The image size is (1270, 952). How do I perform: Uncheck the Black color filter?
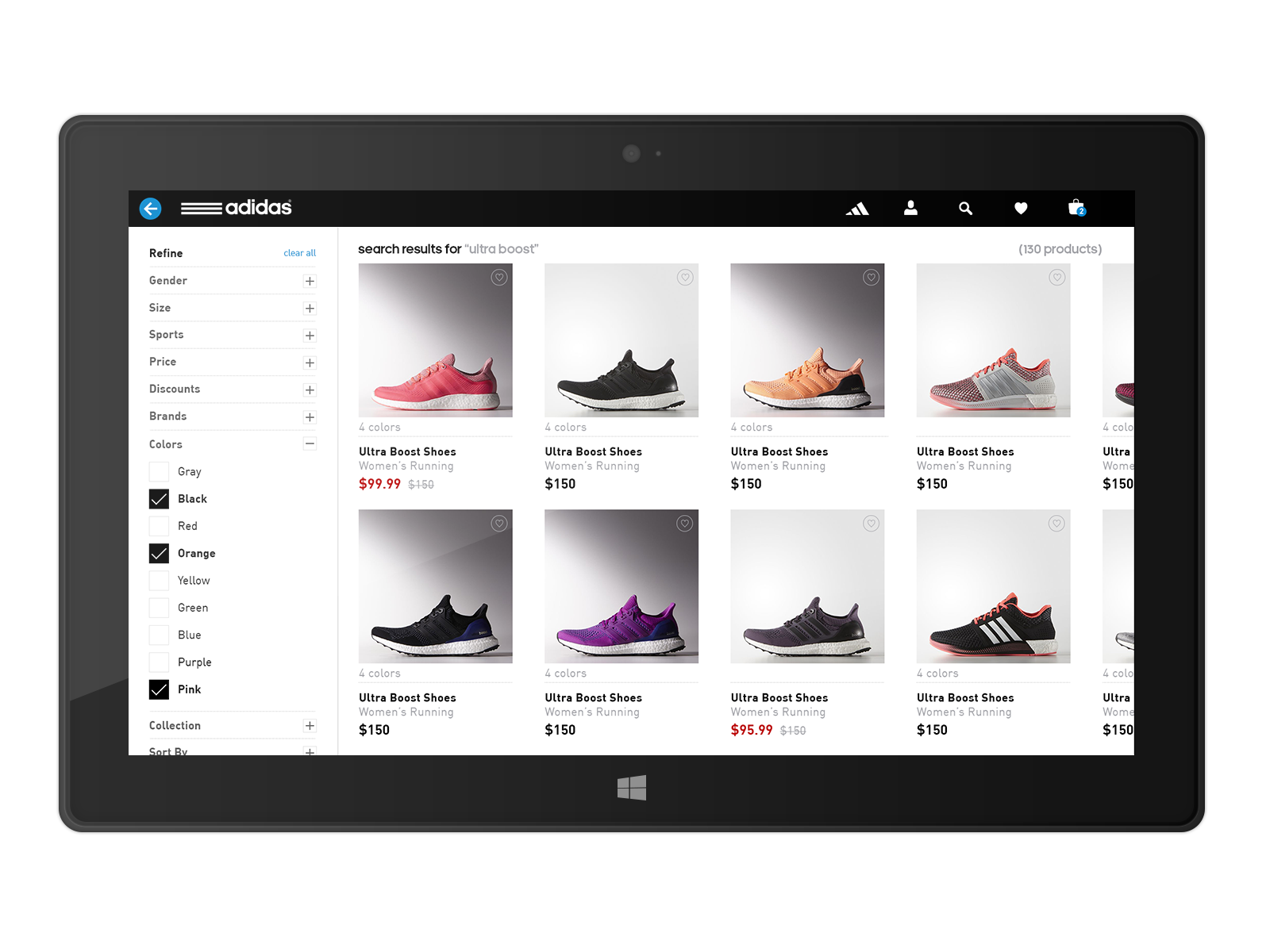pyautogui.click(x=159, y=499)
